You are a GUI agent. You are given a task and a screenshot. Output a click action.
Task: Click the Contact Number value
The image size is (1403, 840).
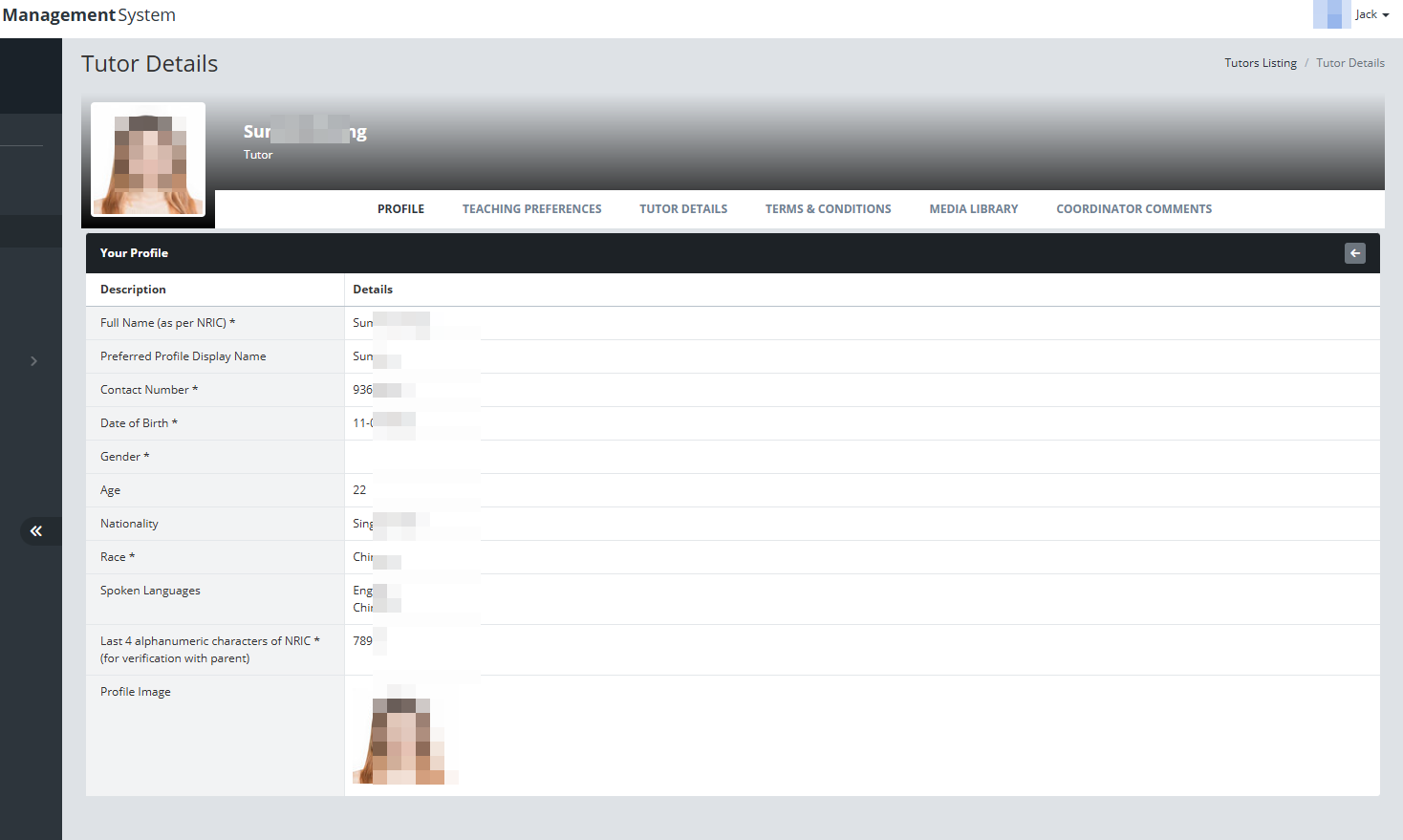(382, 390)
